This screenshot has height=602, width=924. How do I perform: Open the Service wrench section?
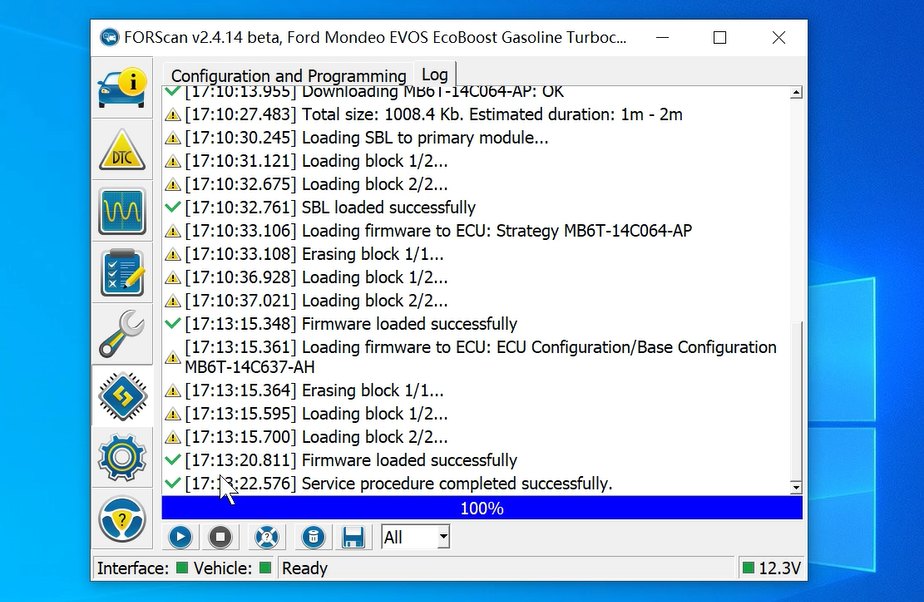121,335
